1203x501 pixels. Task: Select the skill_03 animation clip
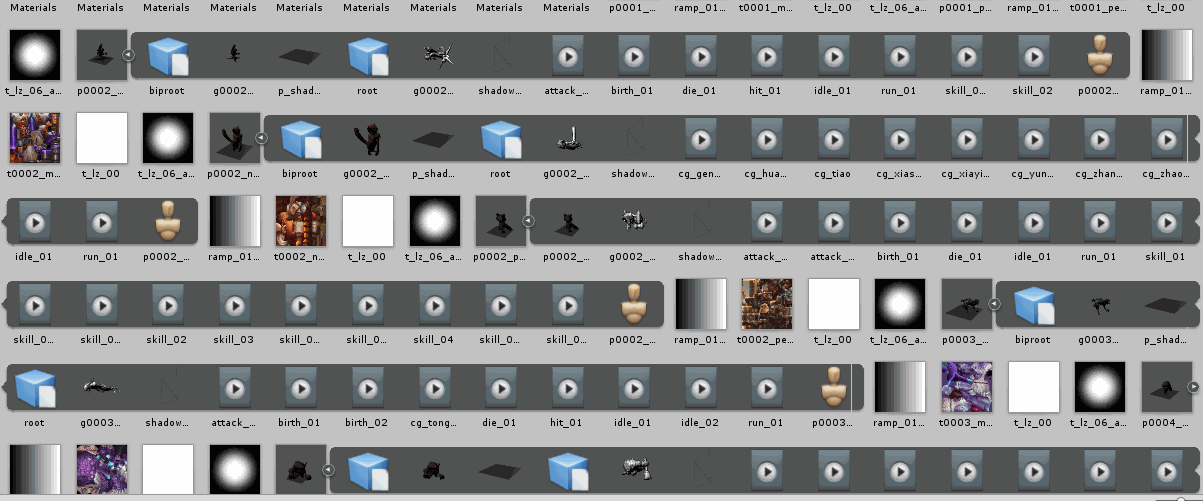[234, 304]
